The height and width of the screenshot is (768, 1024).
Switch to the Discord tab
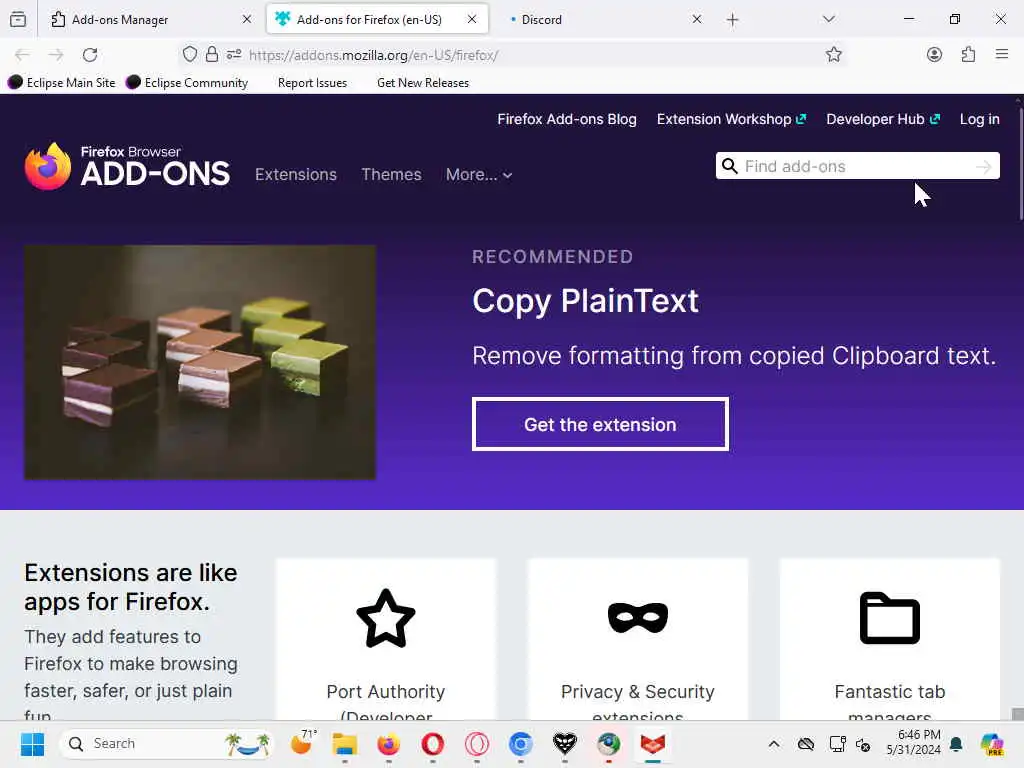[602, 20]
